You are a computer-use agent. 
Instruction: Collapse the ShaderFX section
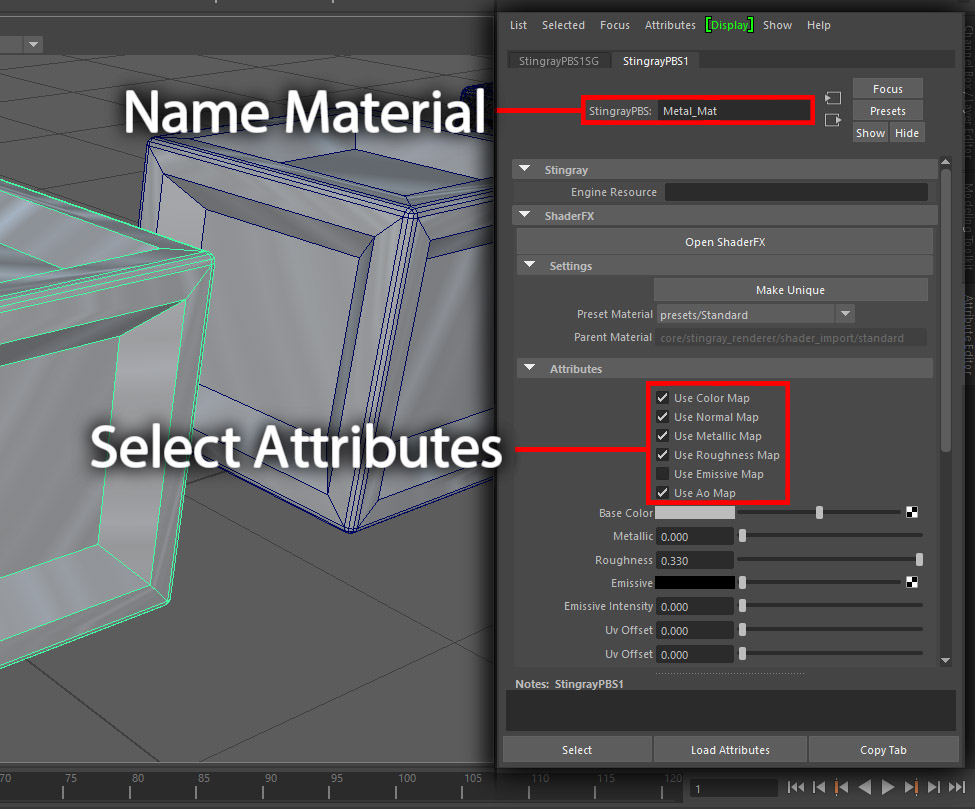529,215
